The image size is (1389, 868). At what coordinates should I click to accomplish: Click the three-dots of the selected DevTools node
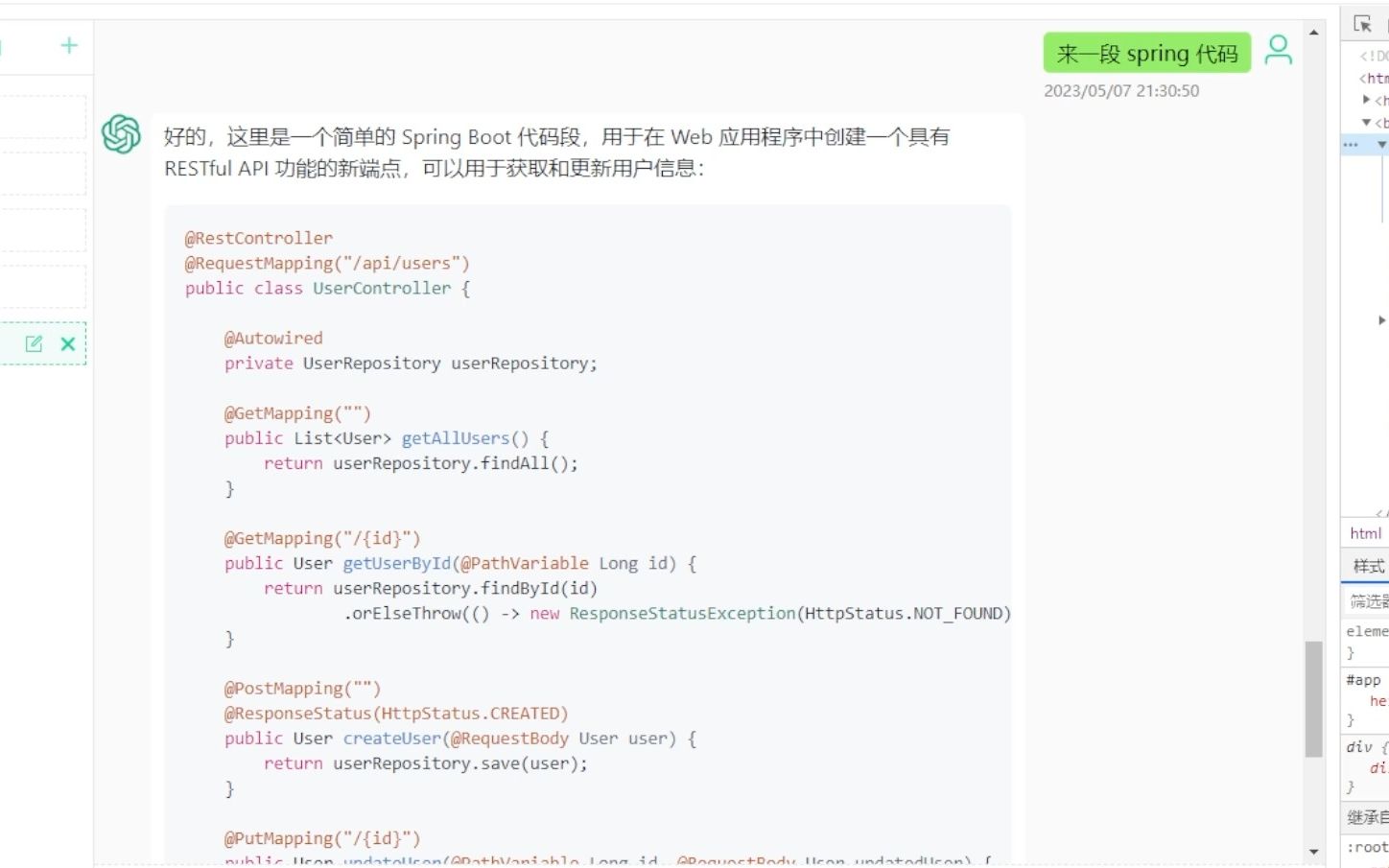click(1351, 145)
